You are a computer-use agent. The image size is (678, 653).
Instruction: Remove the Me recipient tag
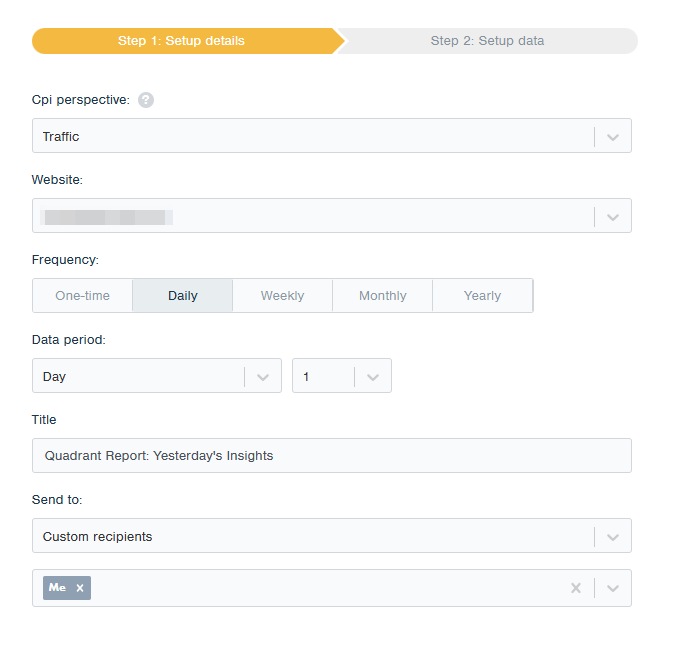80,588
